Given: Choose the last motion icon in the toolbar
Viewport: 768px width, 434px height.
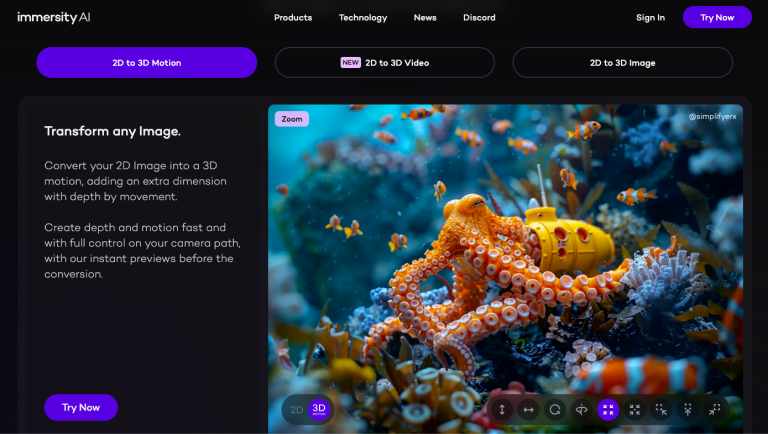Looking at the screenshot, I should click(714, 410).
